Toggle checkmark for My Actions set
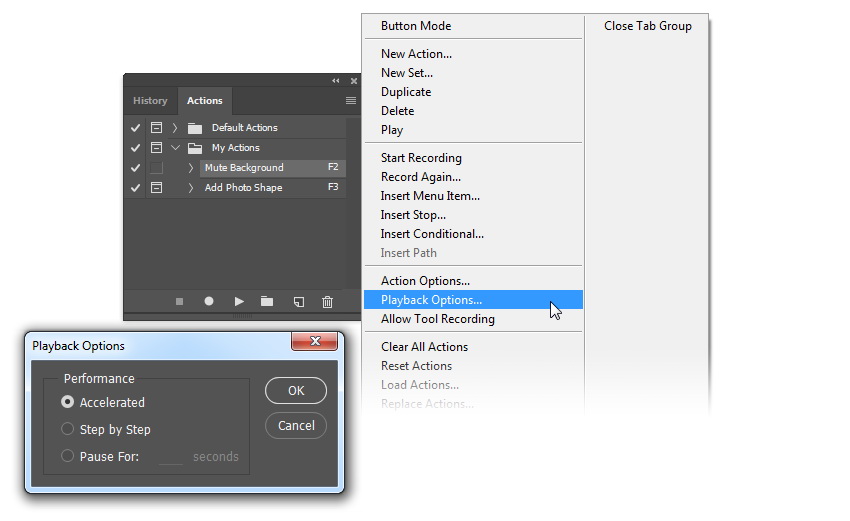850x521 pixels. coord(136,148)
